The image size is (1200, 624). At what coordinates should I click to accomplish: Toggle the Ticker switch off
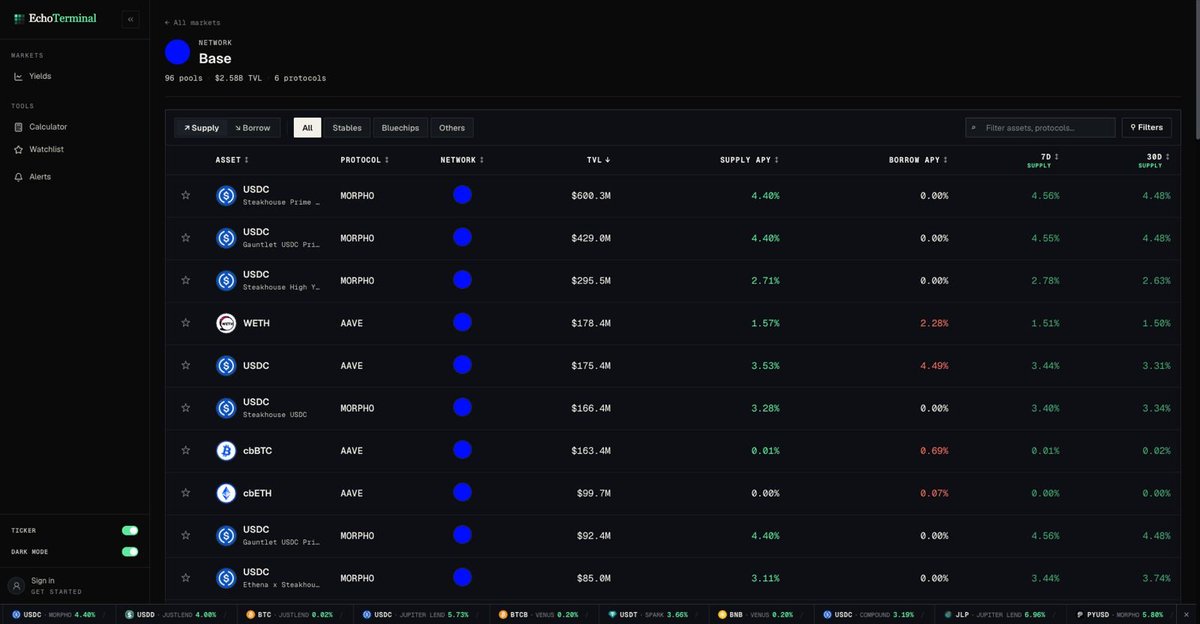tap(130, 530)
